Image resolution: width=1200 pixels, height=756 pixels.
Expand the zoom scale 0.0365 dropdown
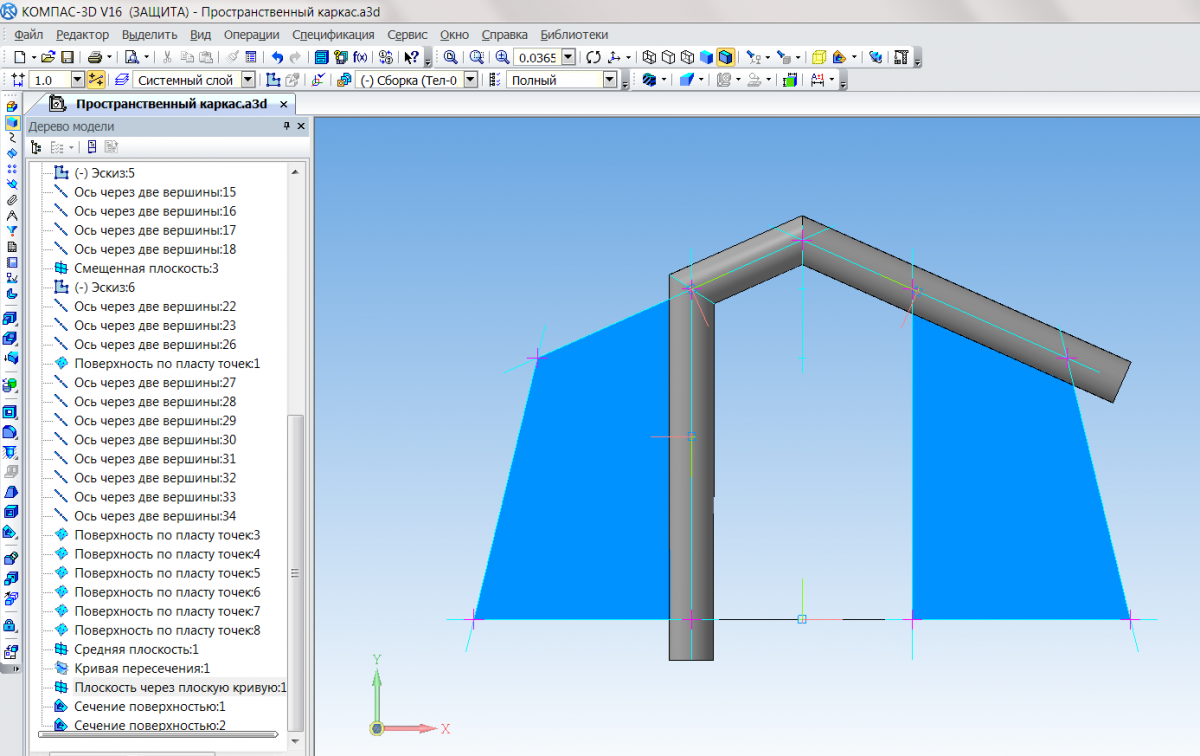[568, 57]
